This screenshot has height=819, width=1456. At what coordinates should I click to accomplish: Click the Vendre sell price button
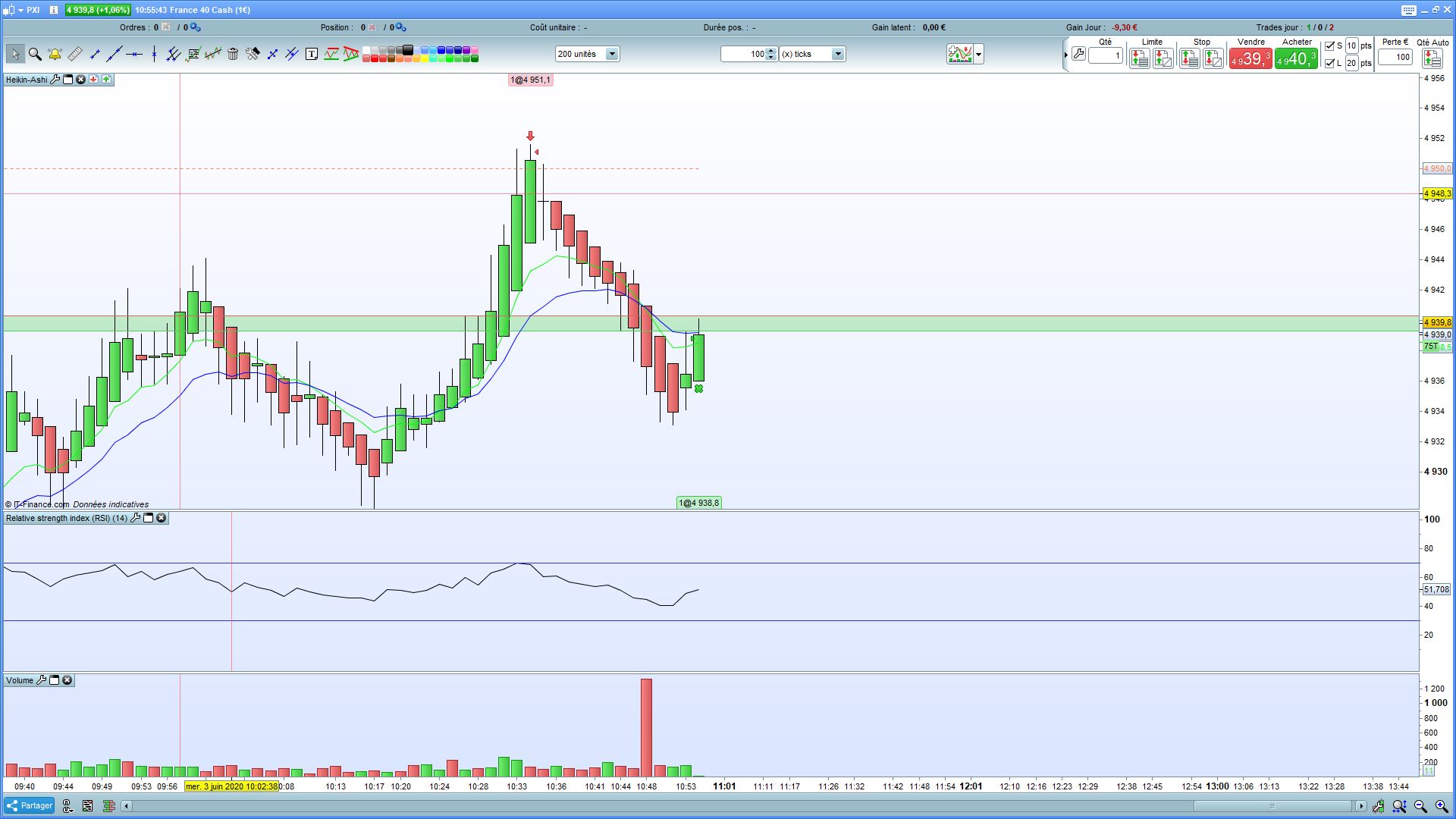[x=1250, y=58]
